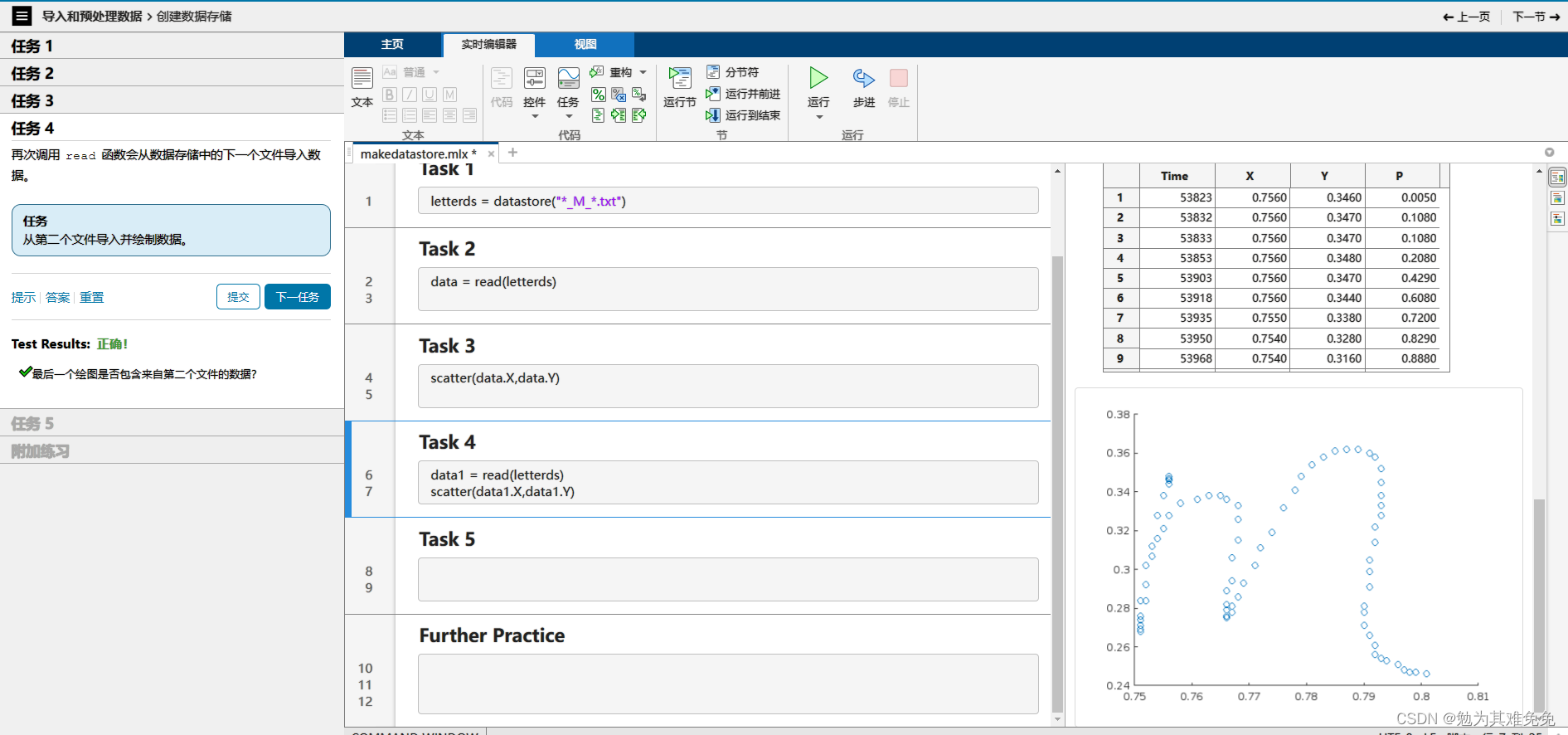Open the editor actions circular arrow icon
The width and height of the screenshot is (1568, 735).
[1549, 152]
